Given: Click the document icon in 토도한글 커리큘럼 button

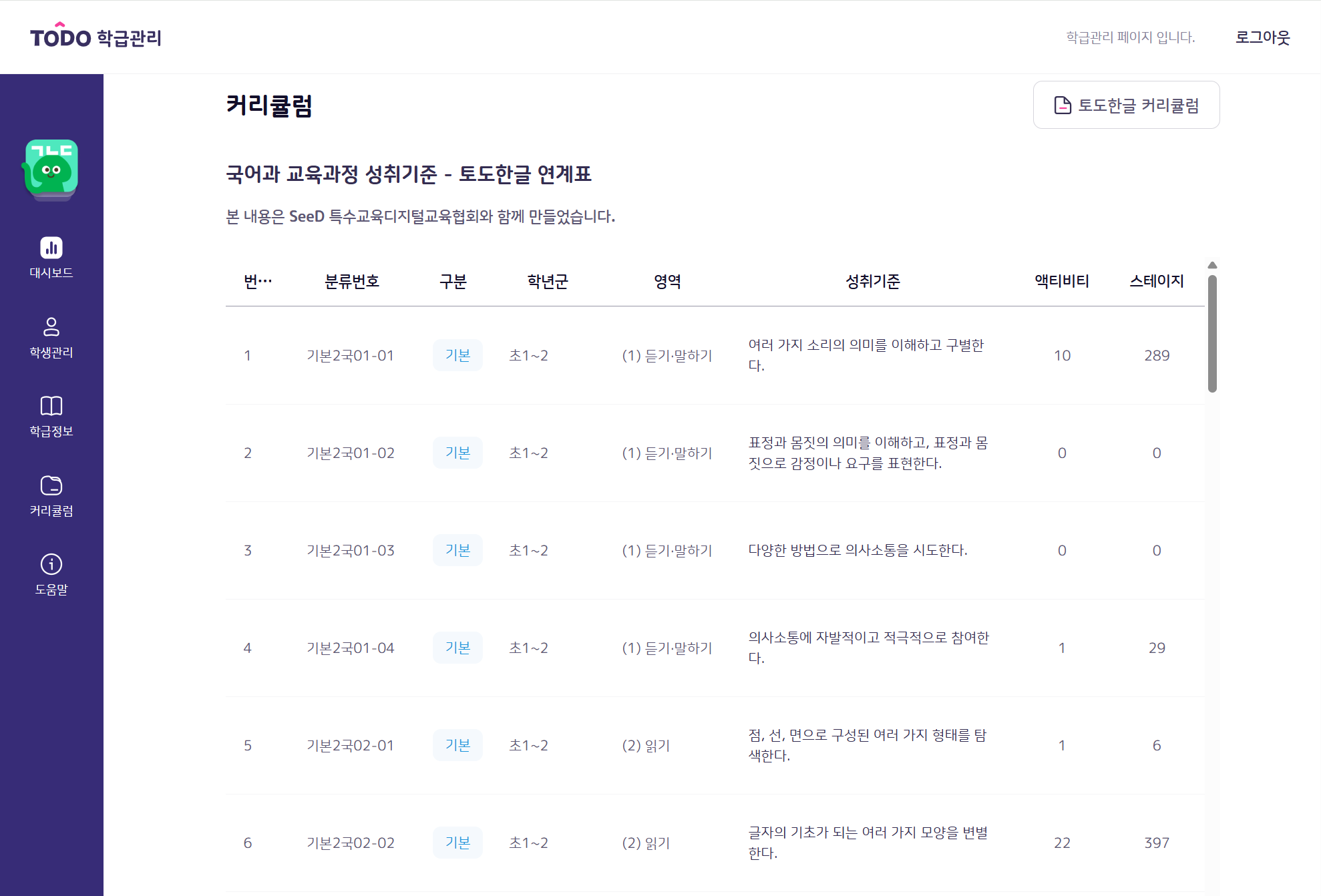Looking at the screenshot, I should (1062, 105).
